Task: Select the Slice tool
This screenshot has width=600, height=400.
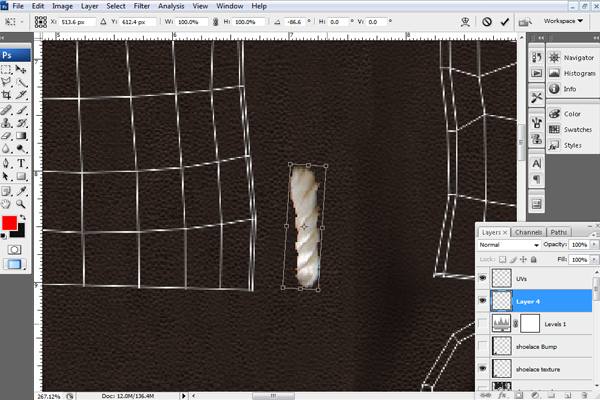Action: pos(21,95)
